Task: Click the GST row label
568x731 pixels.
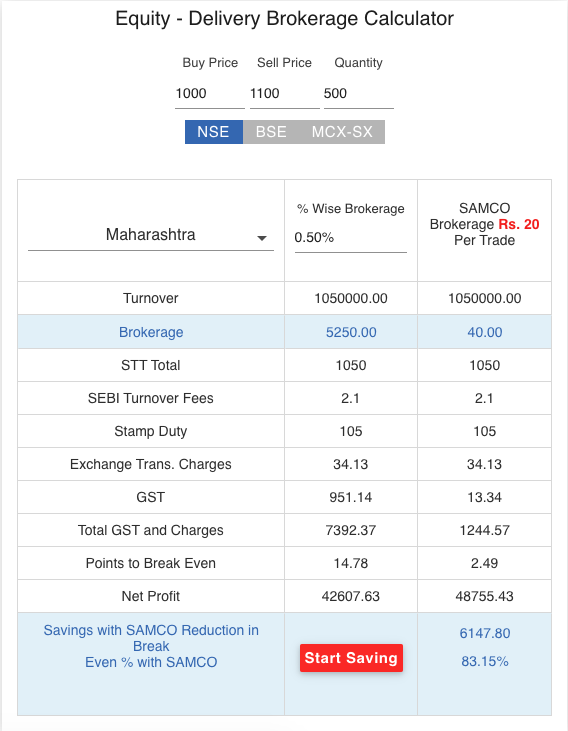Action: (151, 497)
